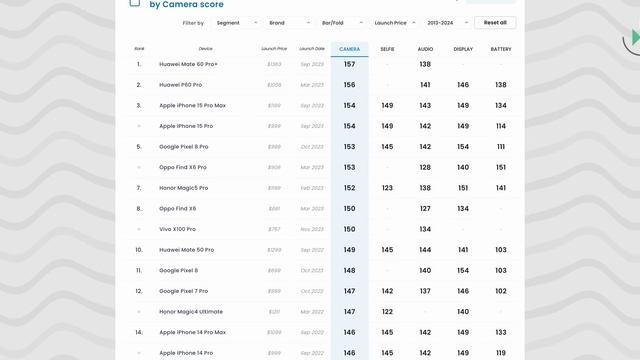Select the AUDIO score column tab
The height and width of the screenshot is (360, 640).
(x=425, y=49)
